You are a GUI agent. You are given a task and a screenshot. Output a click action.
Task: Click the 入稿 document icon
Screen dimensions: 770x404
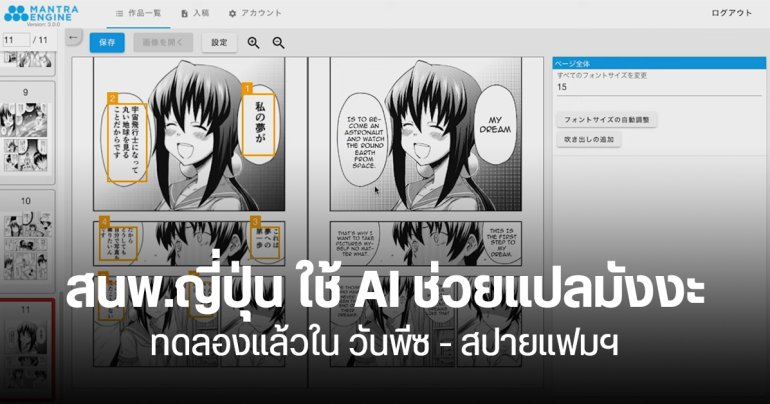184,14
